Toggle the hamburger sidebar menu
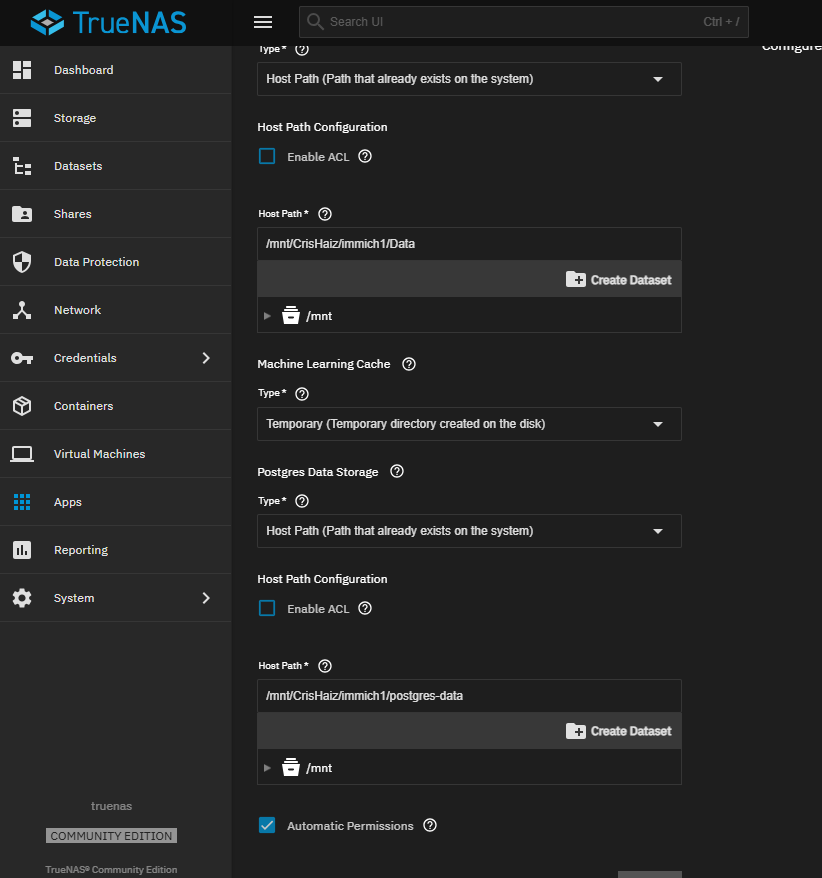This screenshot has width=822, height=878. 263,22
